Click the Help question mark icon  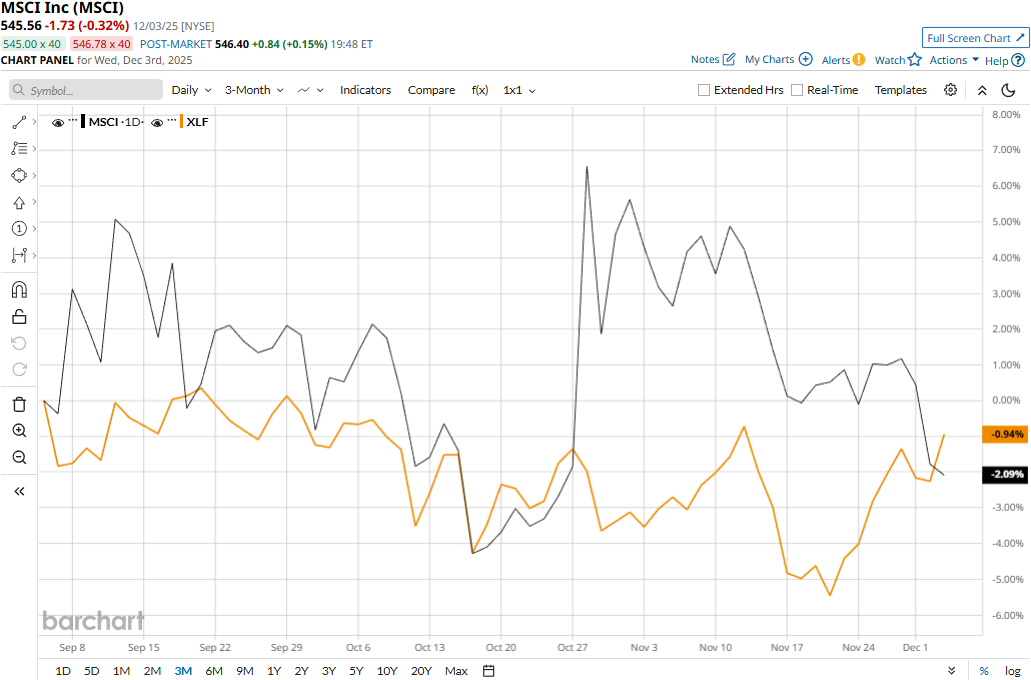coord(1018,61)
